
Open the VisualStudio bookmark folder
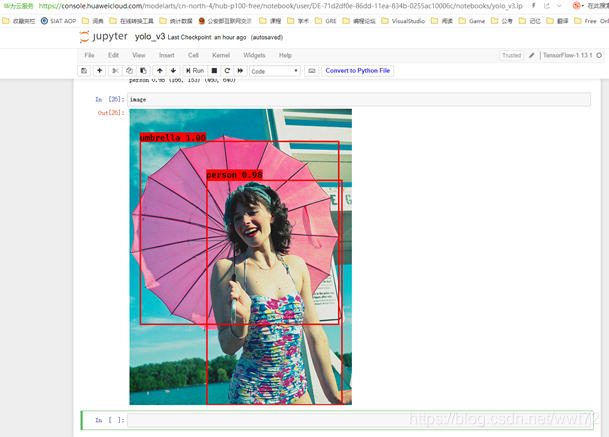tap(403, 21)
